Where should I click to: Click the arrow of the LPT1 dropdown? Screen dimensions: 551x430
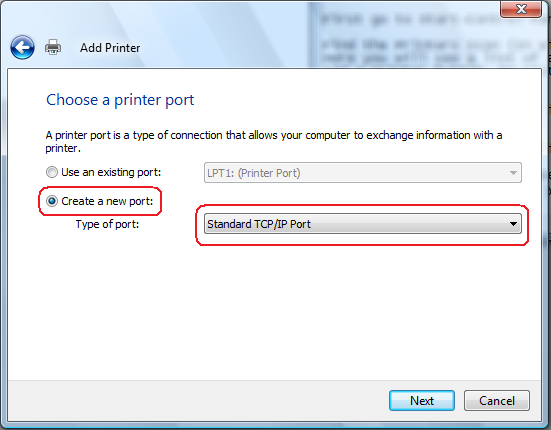coord(513,172)
